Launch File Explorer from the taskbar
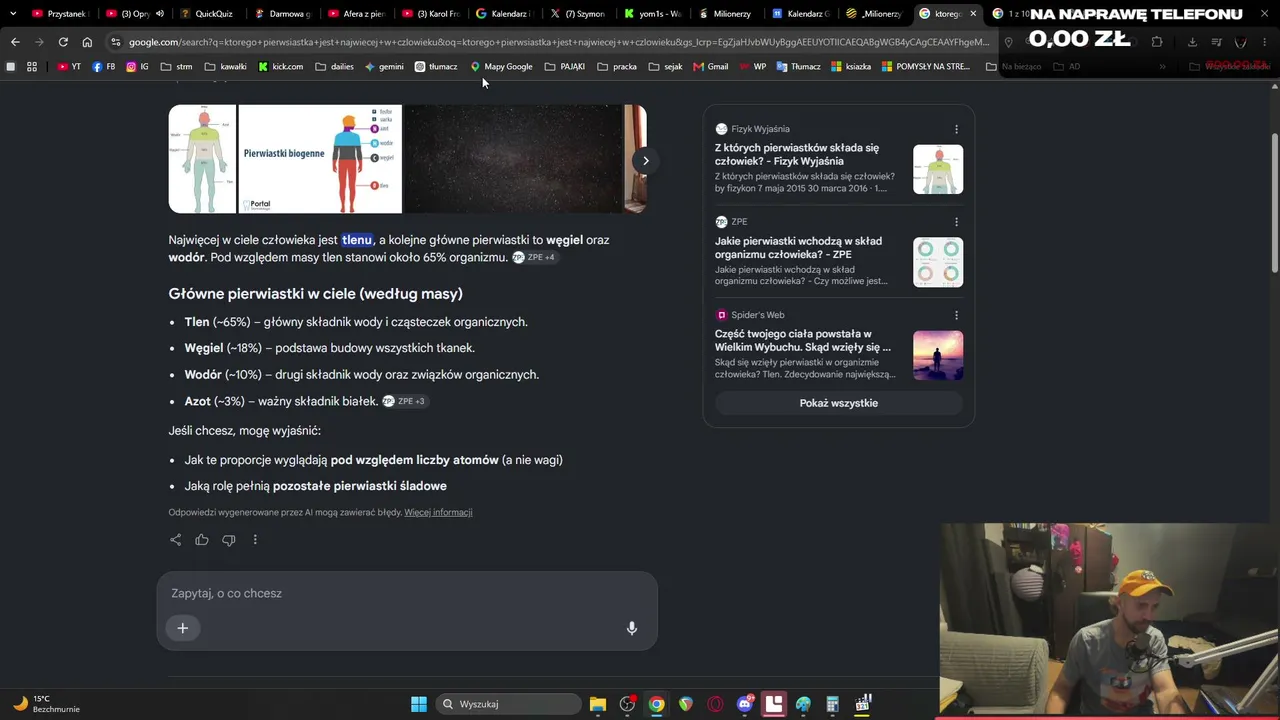 (x=598, y=704)
